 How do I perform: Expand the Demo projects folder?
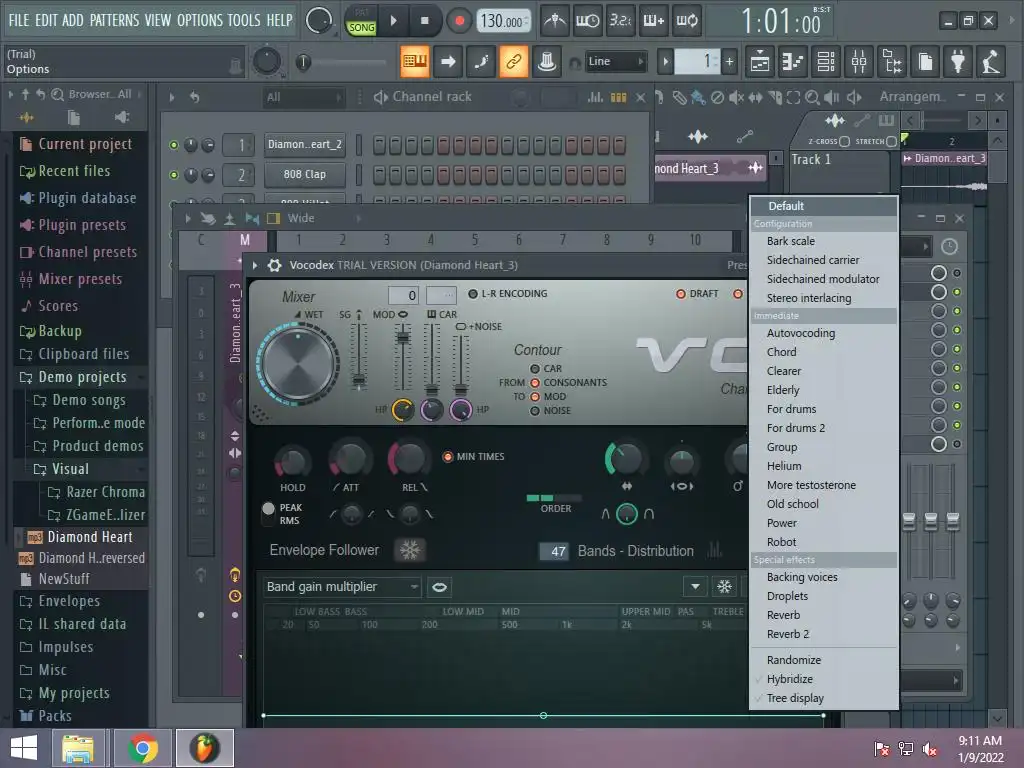[82, 377]
